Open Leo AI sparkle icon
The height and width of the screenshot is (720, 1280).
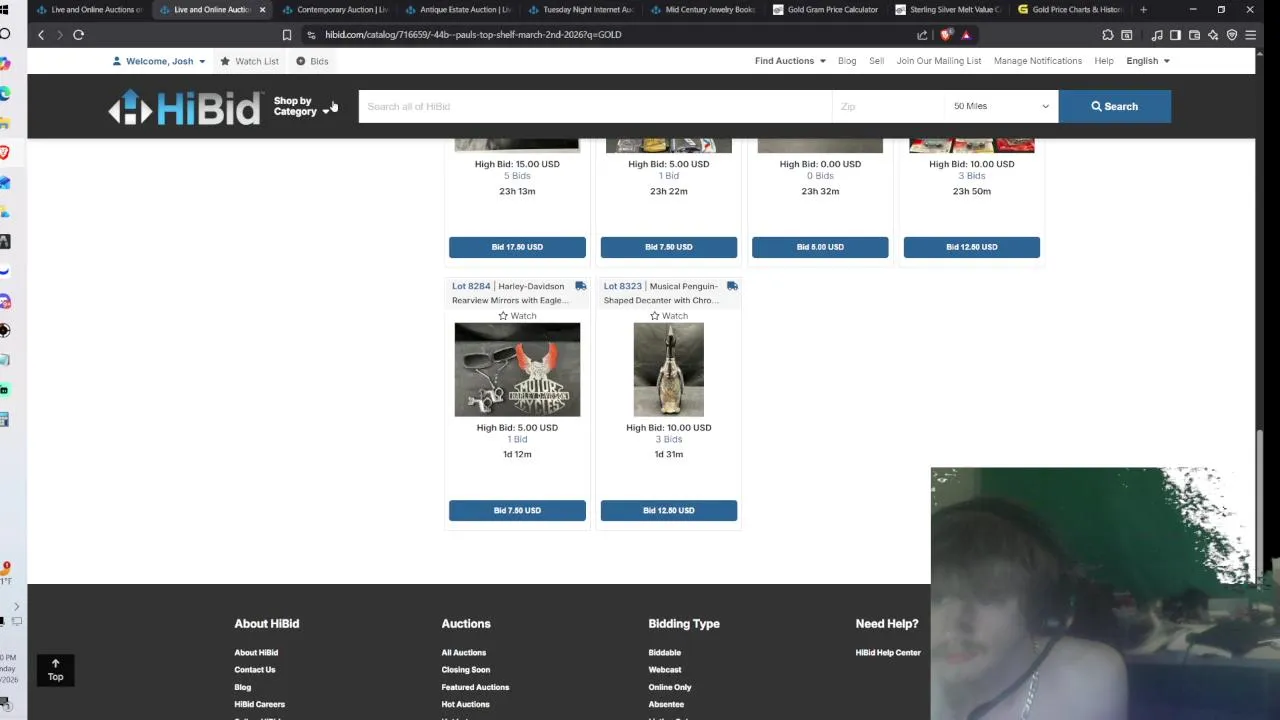coord(1213,34)
